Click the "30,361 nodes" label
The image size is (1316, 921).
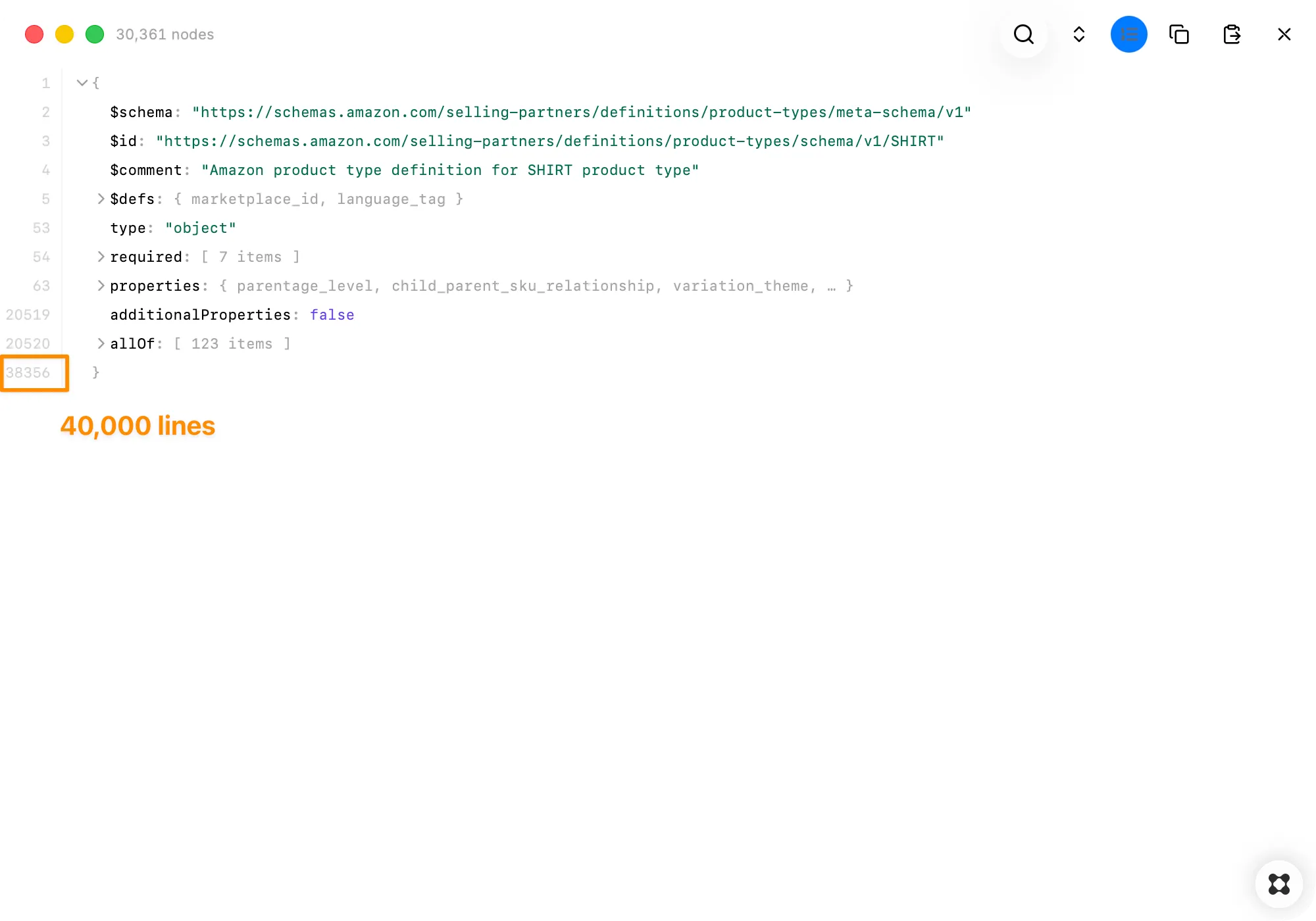tap(165, 34)
